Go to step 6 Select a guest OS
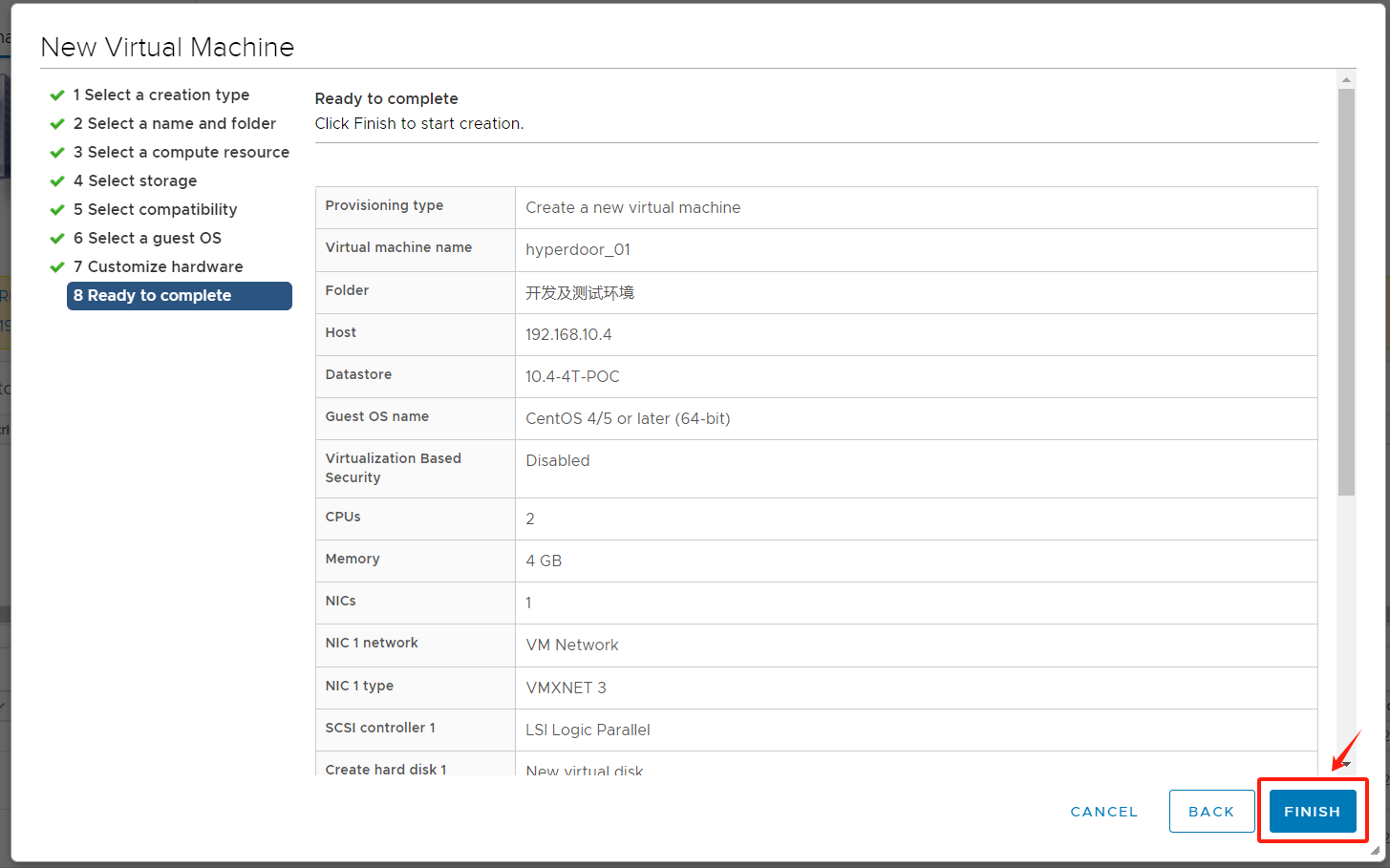The width and height of the screenshot is (1390, 868). (x=147, y=238)
